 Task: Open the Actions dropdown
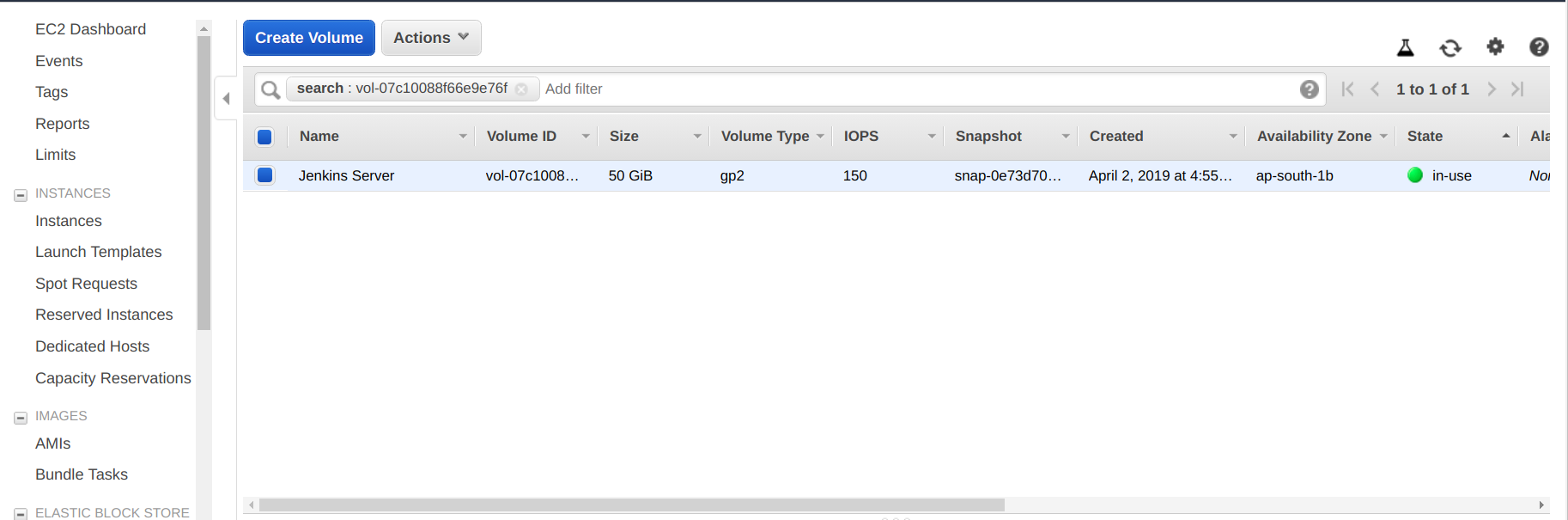(x=431, y=38)
